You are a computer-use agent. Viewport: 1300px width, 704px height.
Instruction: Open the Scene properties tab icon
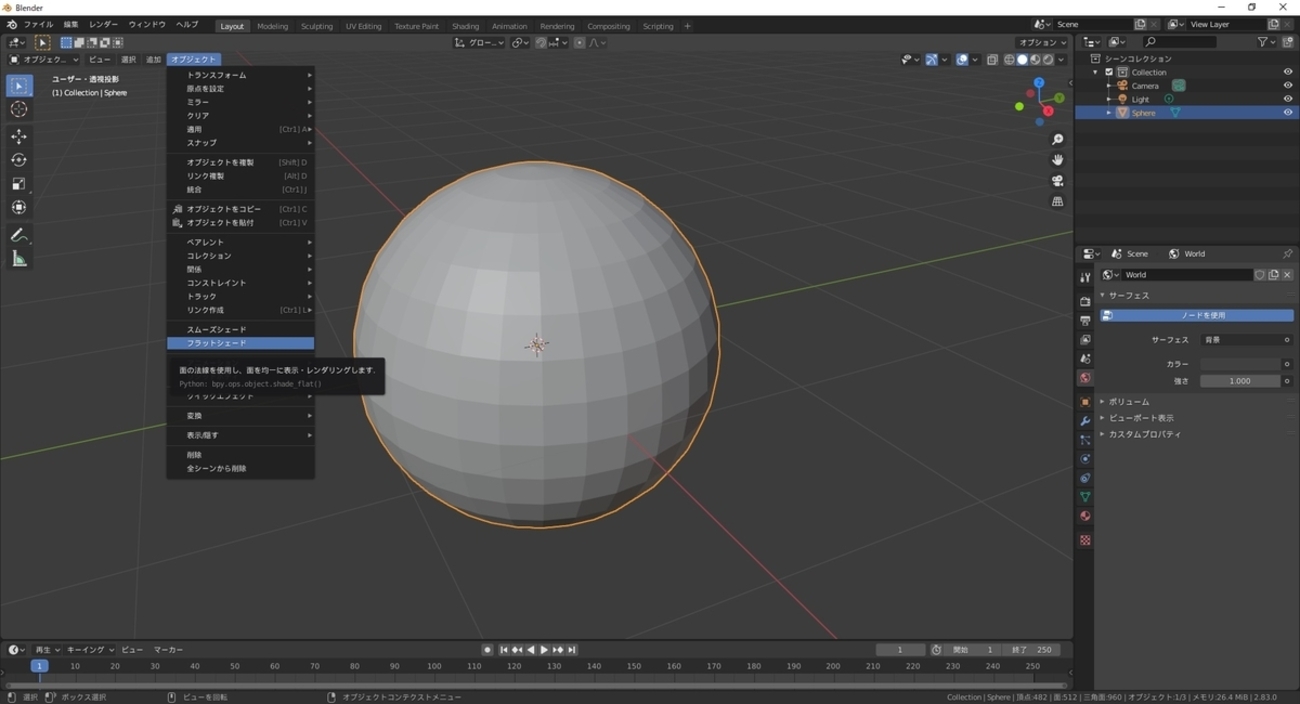pos(1085,359)
